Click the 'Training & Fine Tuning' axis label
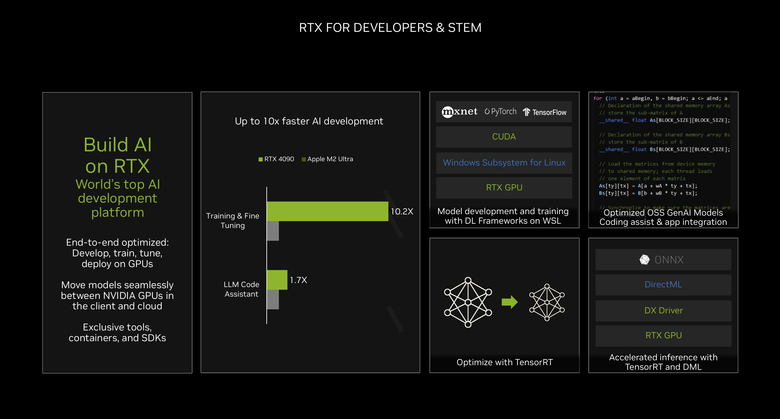 [233, 220]
